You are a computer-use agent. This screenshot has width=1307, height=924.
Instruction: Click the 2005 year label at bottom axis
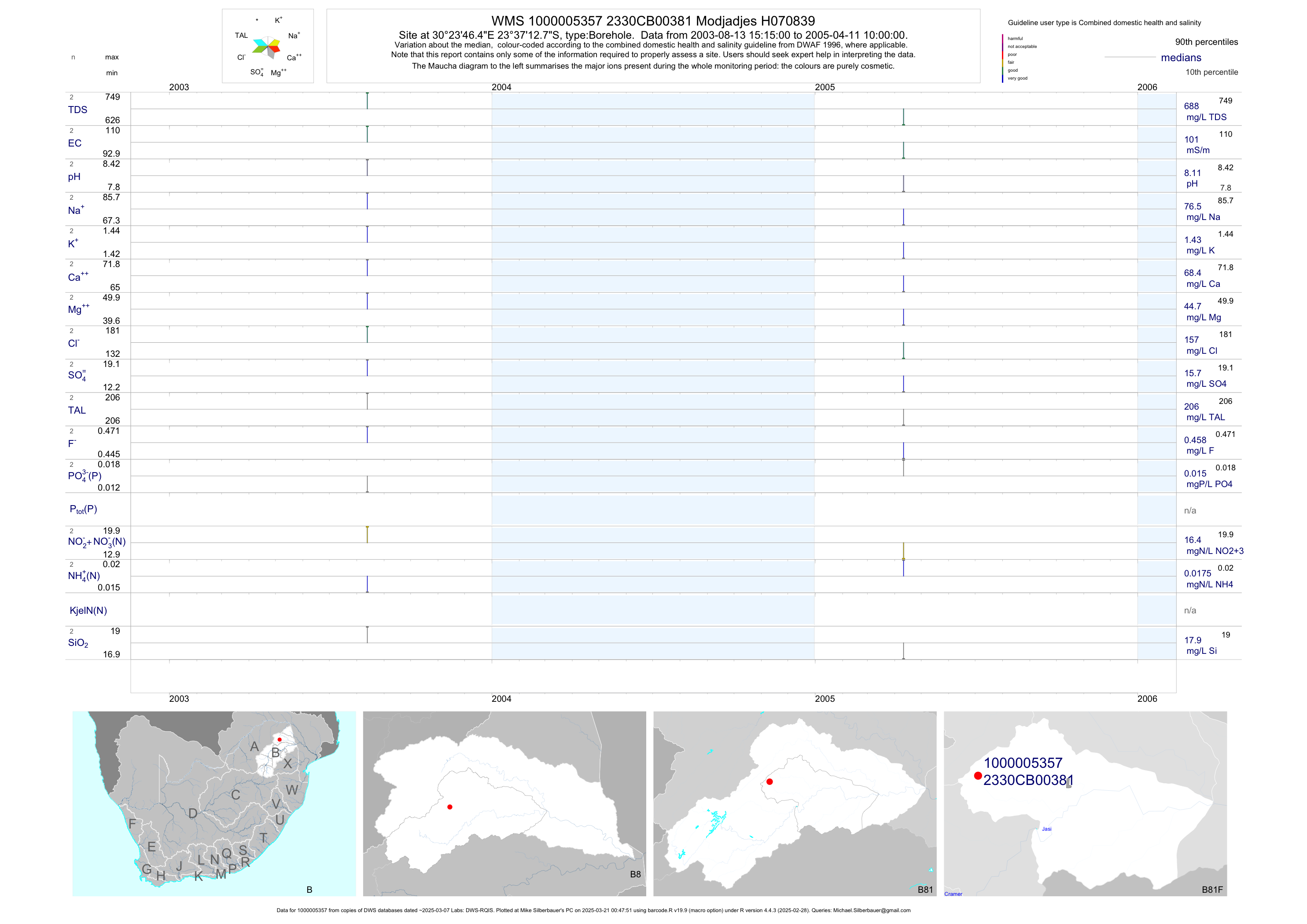(824, 699)
